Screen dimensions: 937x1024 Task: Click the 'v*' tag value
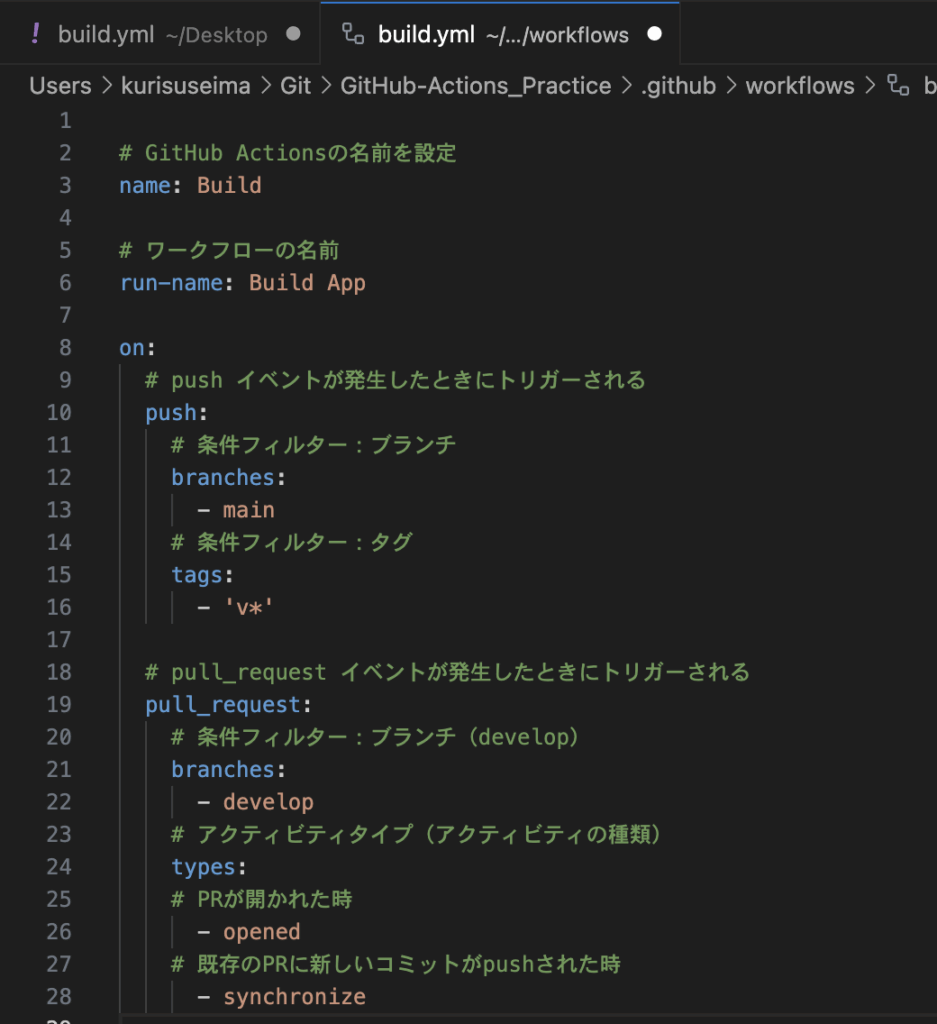click(248, 607)
